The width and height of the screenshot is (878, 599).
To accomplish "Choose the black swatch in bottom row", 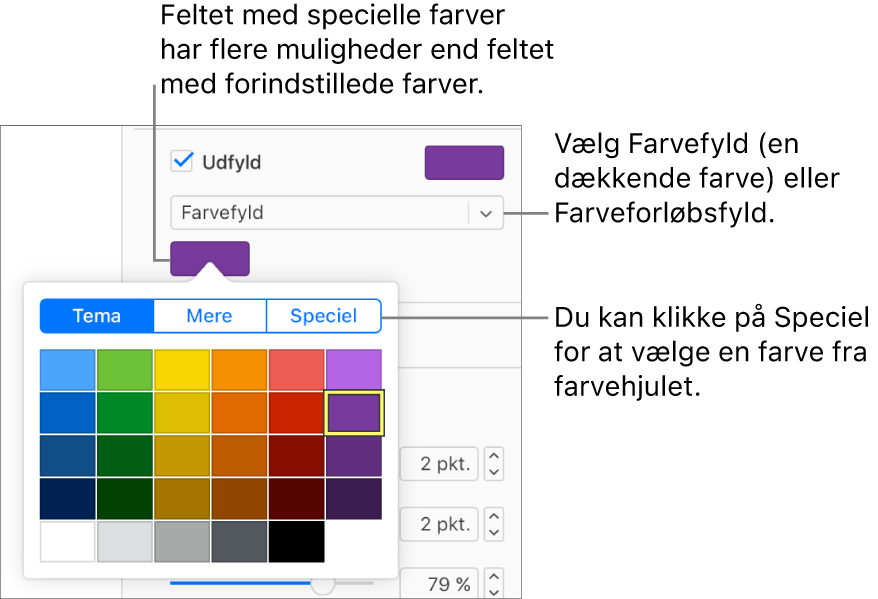I will coord(296,541).
